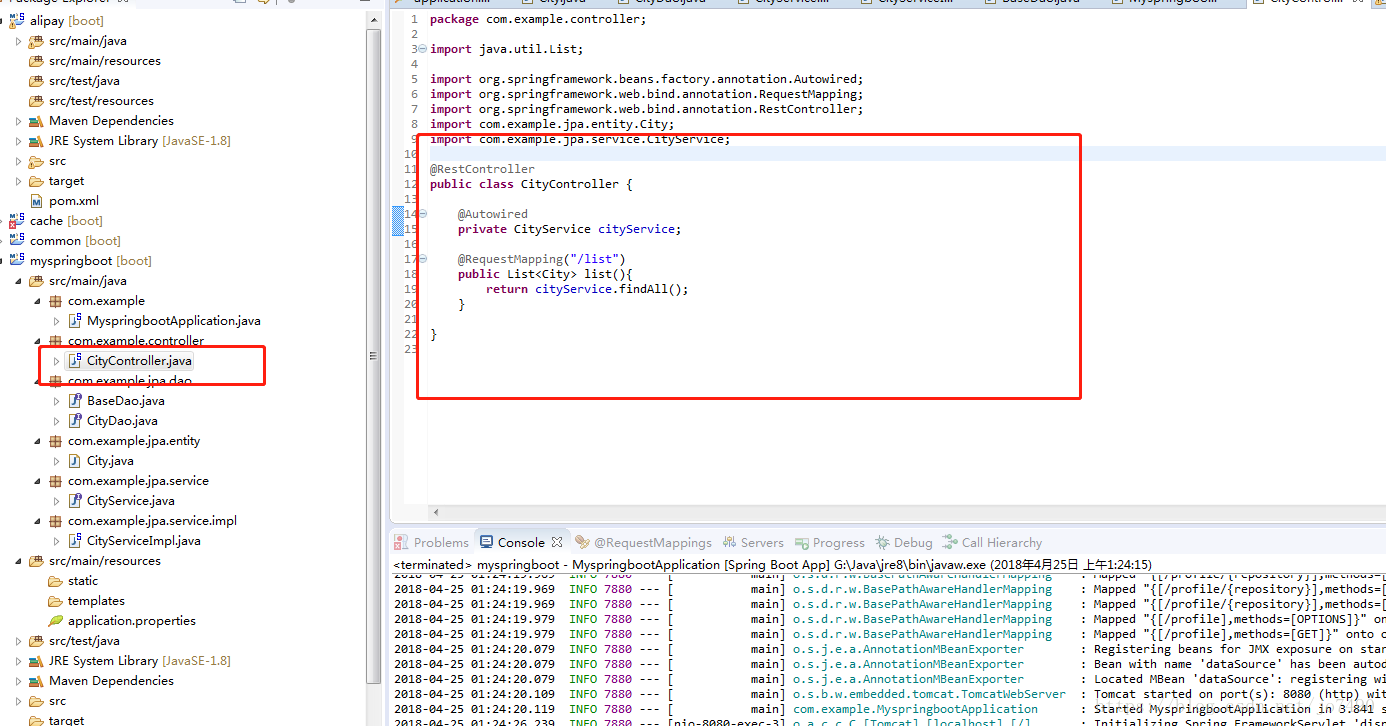1386x726 pixels.
Task: Expand alipay Maven Dependencies node
Action: coord(18,121)
